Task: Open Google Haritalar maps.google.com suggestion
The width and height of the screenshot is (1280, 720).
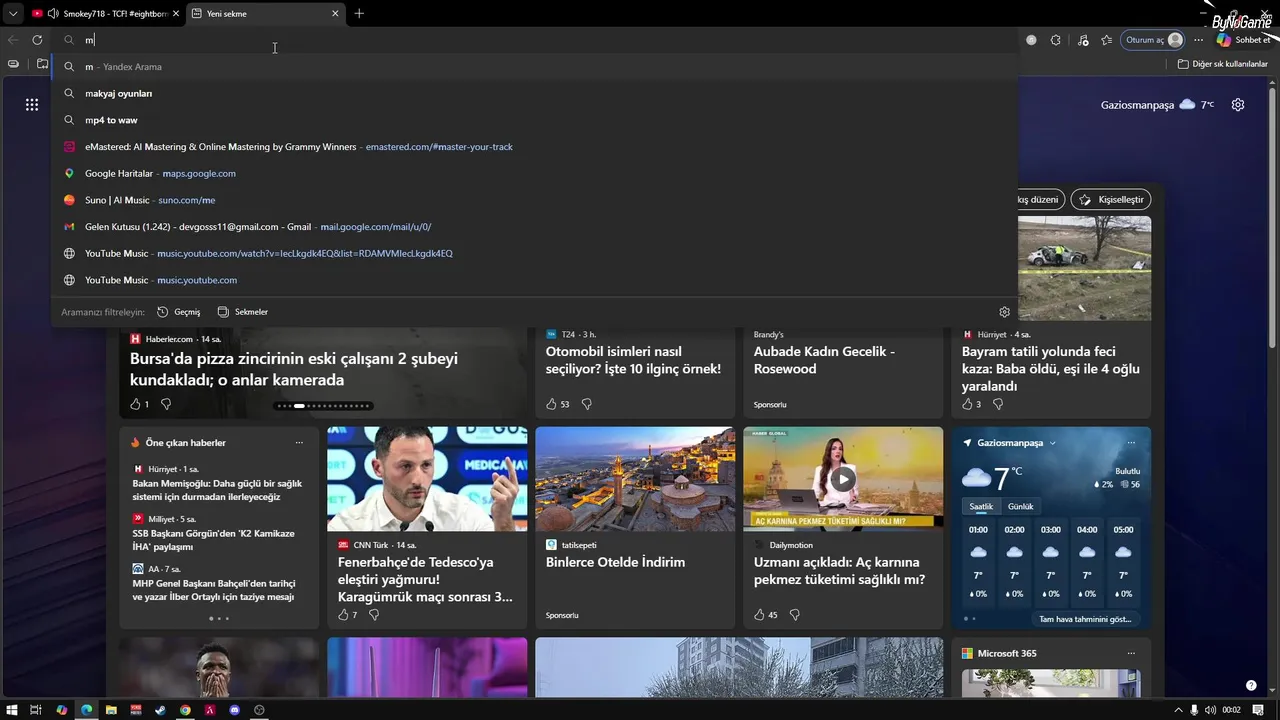Action: pos(535,173)
